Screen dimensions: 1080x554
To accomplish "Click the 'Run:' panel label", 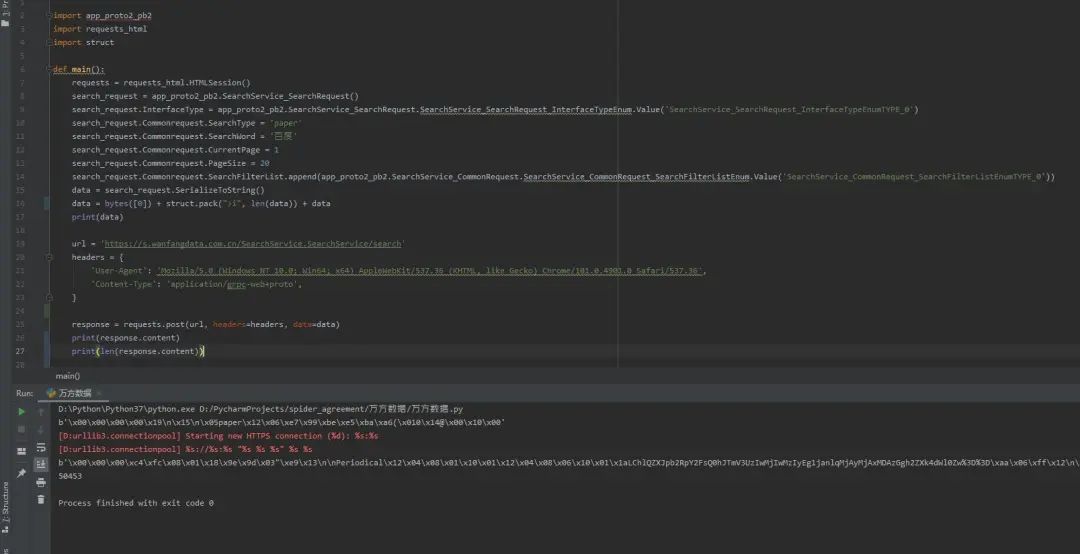I will pyautogui.click(x=24, y=393).
